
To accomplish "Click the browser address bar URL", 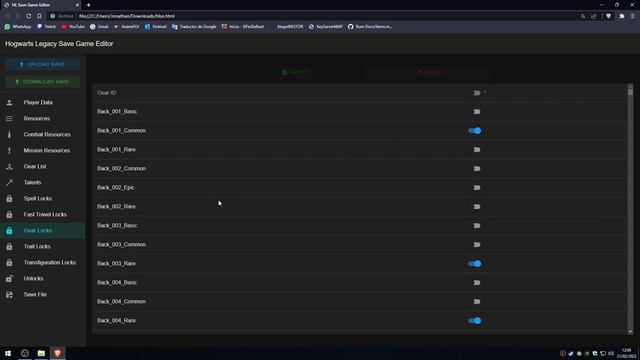I will tap(127, 16).
